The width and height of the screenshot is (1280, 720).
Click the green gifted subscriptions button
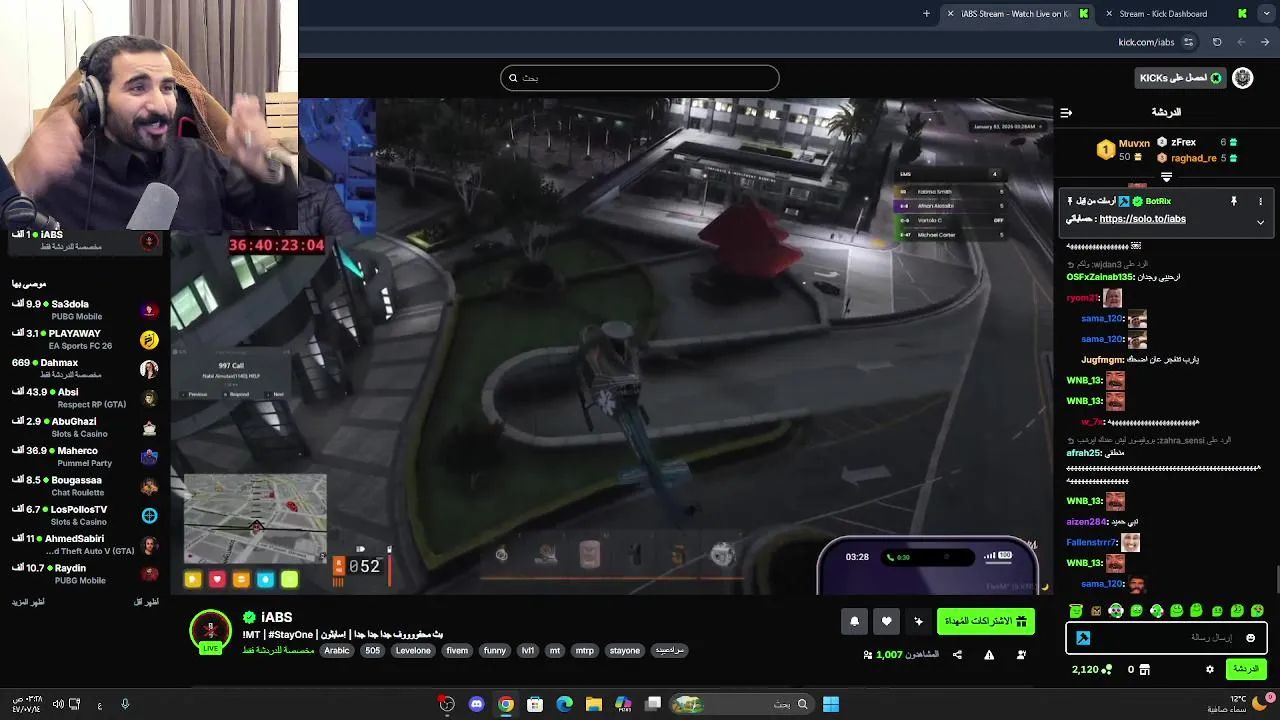pos(986,622)
